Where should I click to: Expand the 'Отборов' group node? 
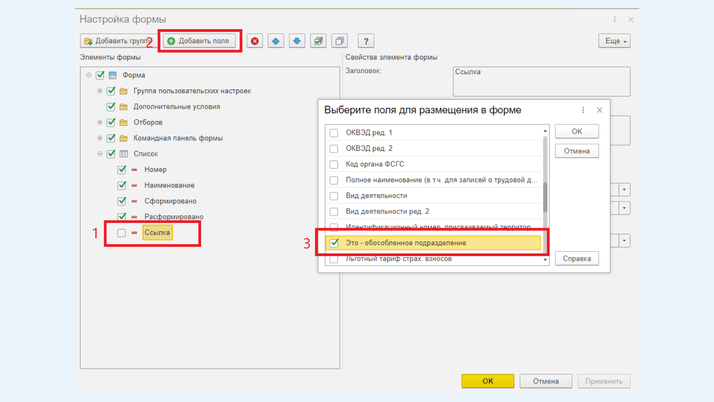click(100, 122)
